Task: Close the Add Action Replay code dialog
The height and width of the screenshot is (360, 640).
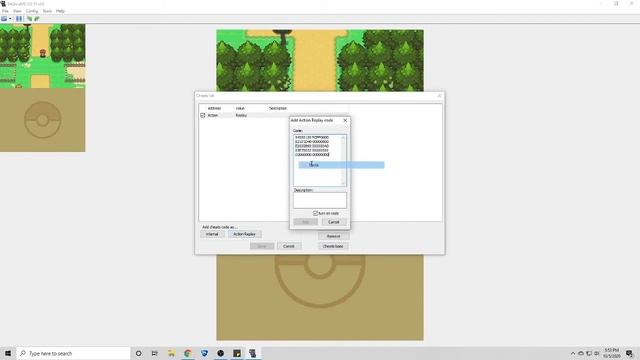Action: tap(345, 120)
